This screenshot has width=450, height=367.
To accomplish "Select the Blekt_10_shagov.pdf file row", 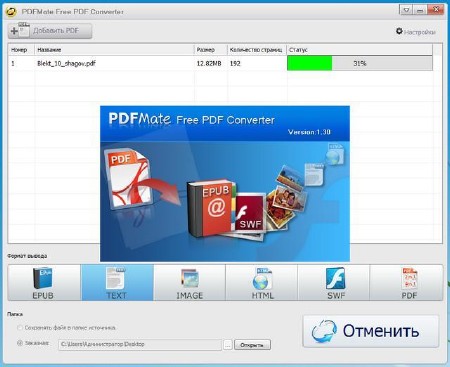I will tap(220, 63).
